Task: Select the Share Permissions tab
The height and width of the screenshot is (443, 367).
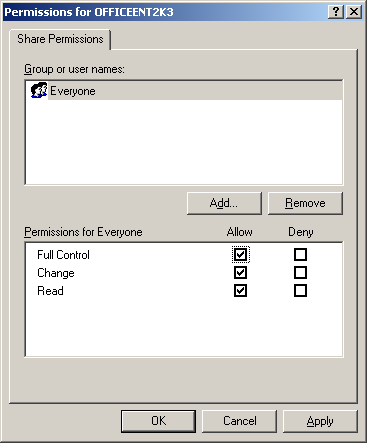Action: [60, 39]
